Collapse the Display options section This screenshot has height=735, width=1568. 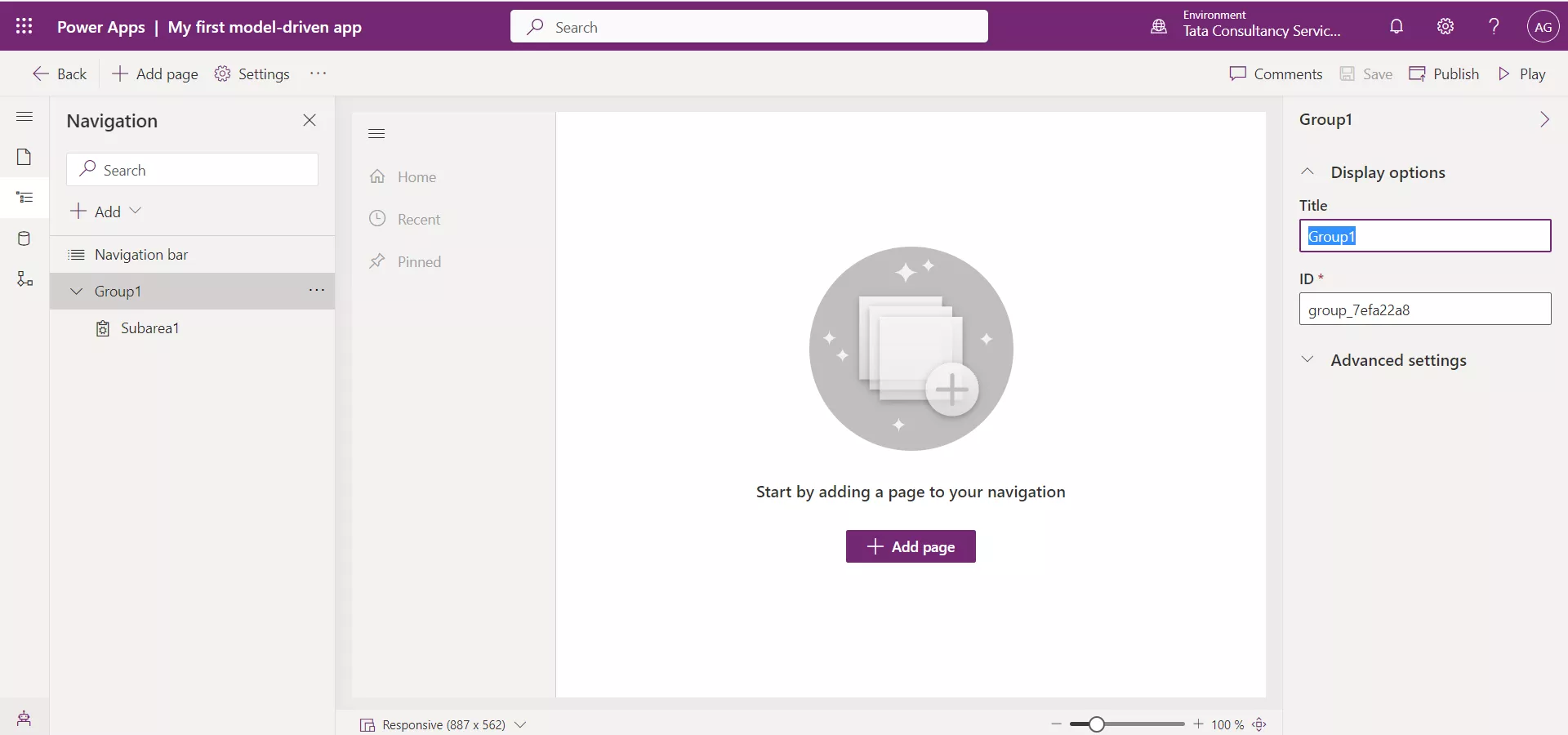click(x=1307, y=171)
